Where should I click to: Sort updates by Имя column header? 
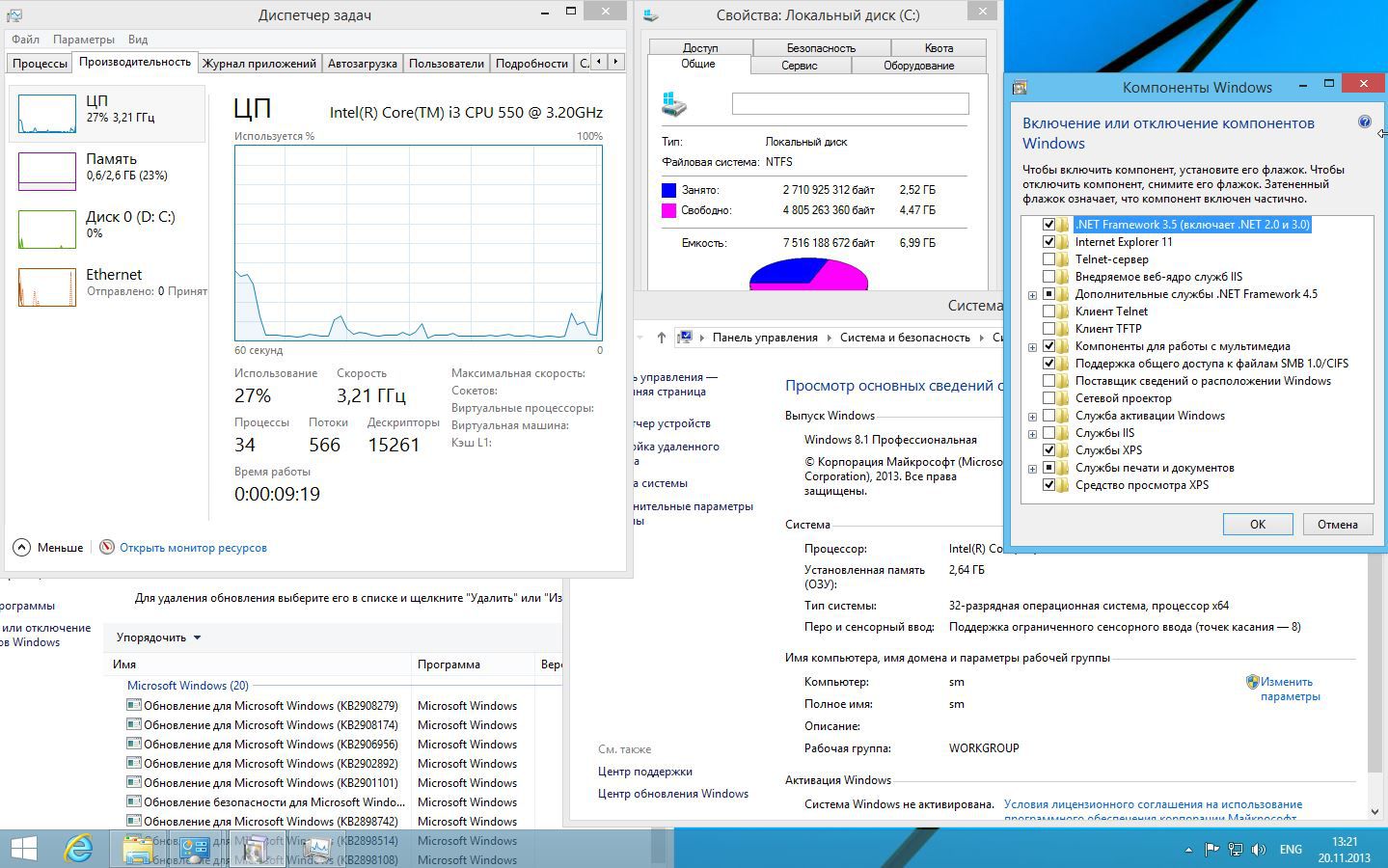coord(258,665)
